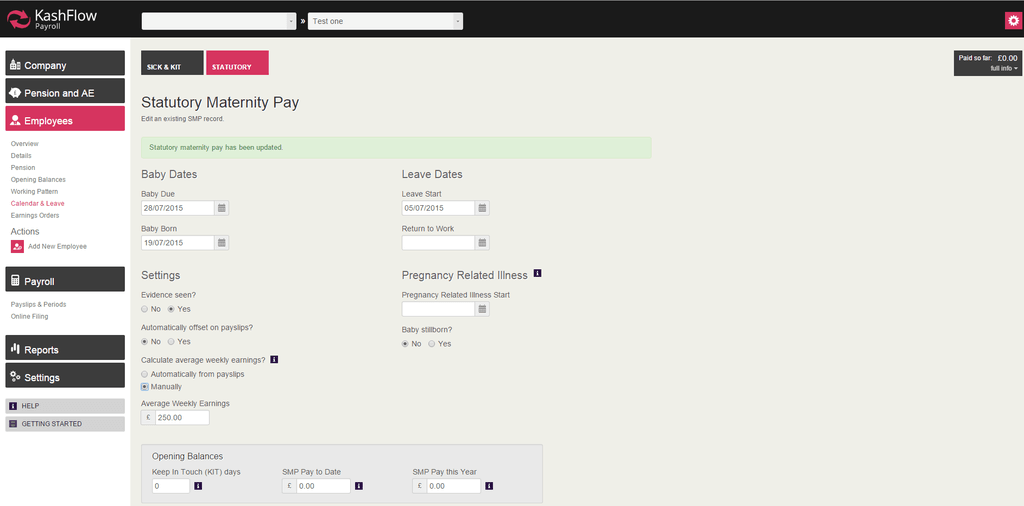The height and width of the screenshot is (506, 1024).
Task: Choose Automatically from payslips option
Action: (x=145, y=374)
